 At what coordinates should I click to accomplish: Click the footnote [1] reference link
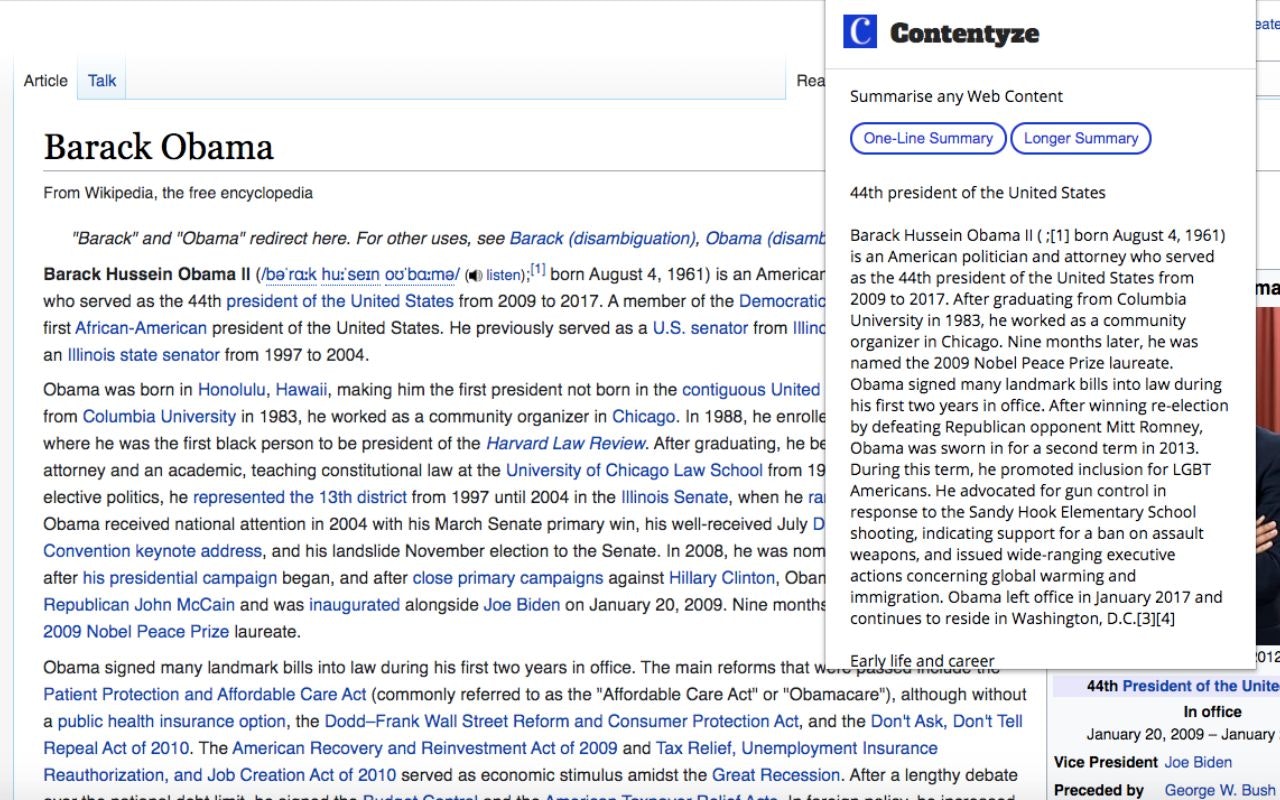coord(537,267)
